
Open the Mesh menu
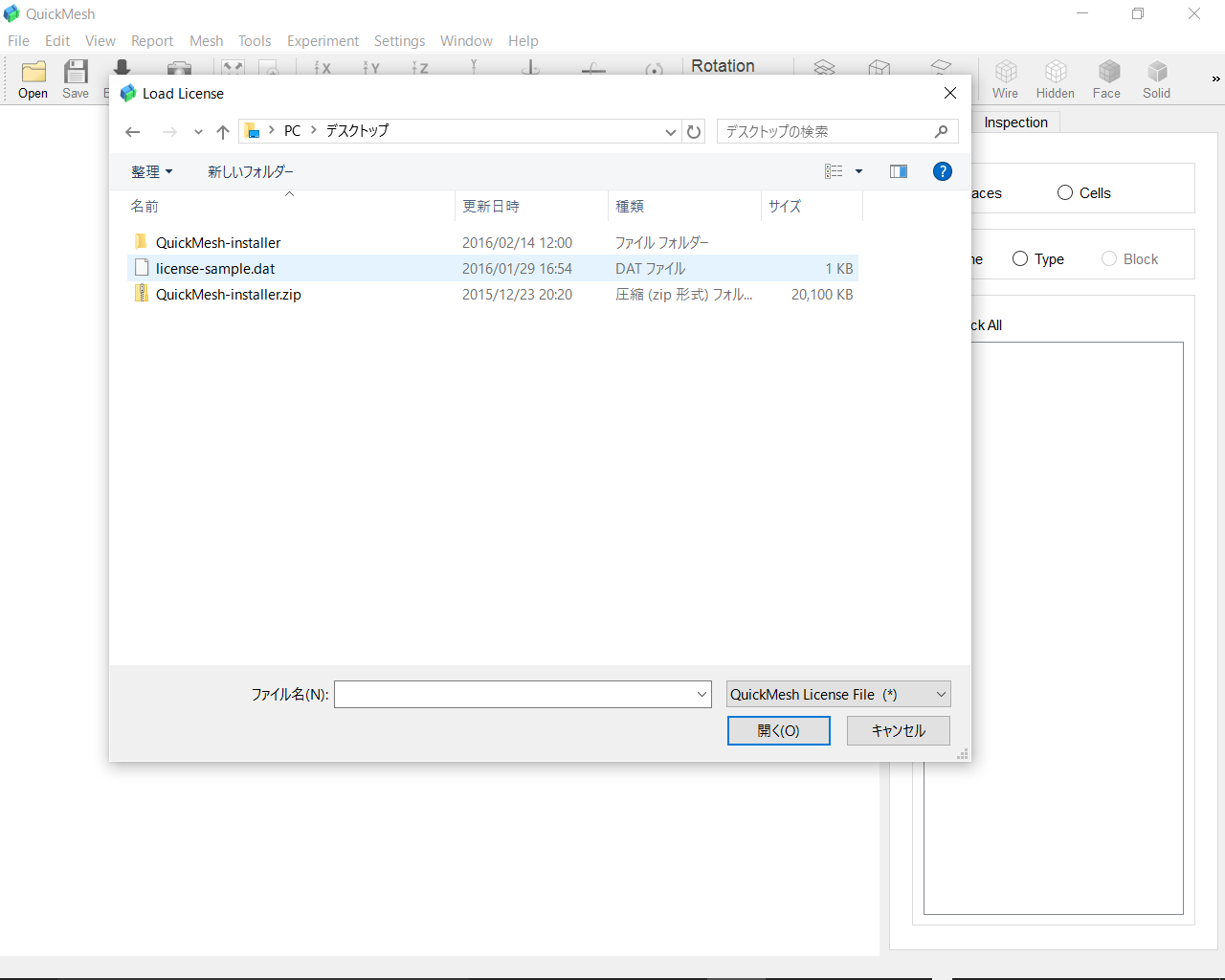pyautogui.click(x=206, y=40)
